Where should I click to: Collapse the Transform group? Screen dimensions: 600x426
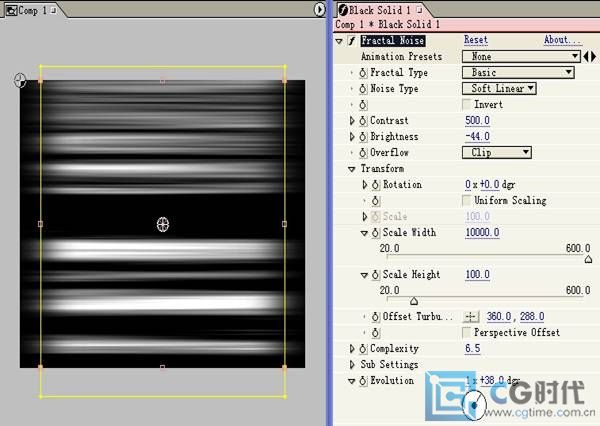pyautogui.click(x=352, y=169)
